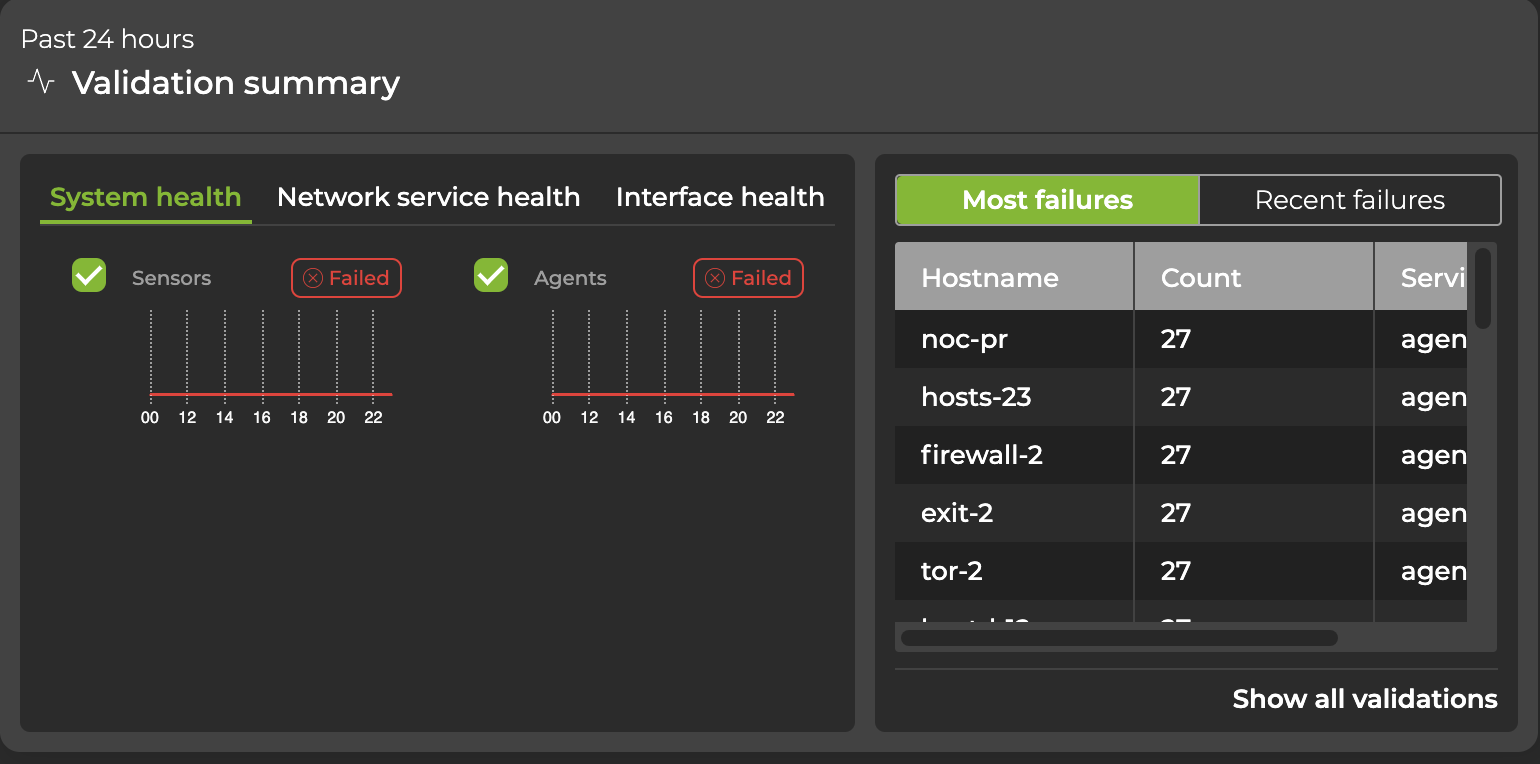Viewport: 1540px width, 764px height.
Task: Click the Agents Failed status badge
Action: pyautogui.click(x=748, y=278)
